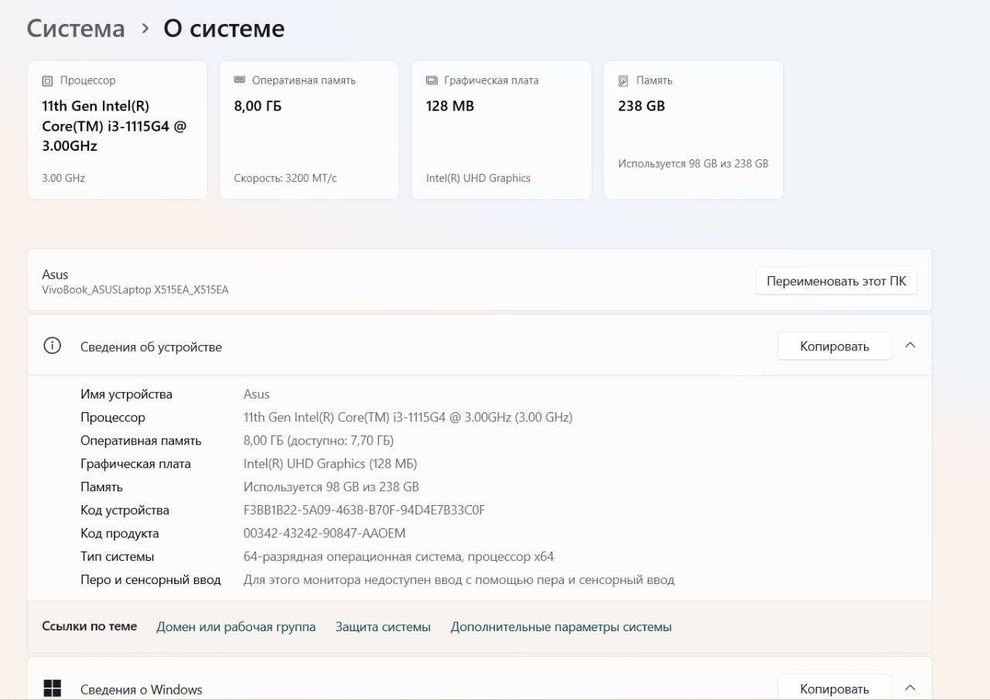Open the Защита системы link
This screenshot has height=700, width=990.
[383, 627]
